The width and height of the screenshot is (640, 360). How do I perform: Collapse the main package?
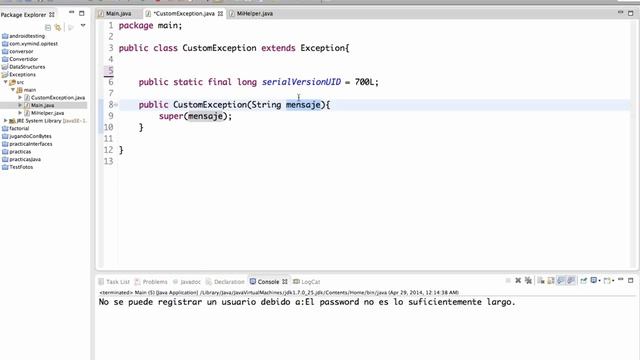13,90
